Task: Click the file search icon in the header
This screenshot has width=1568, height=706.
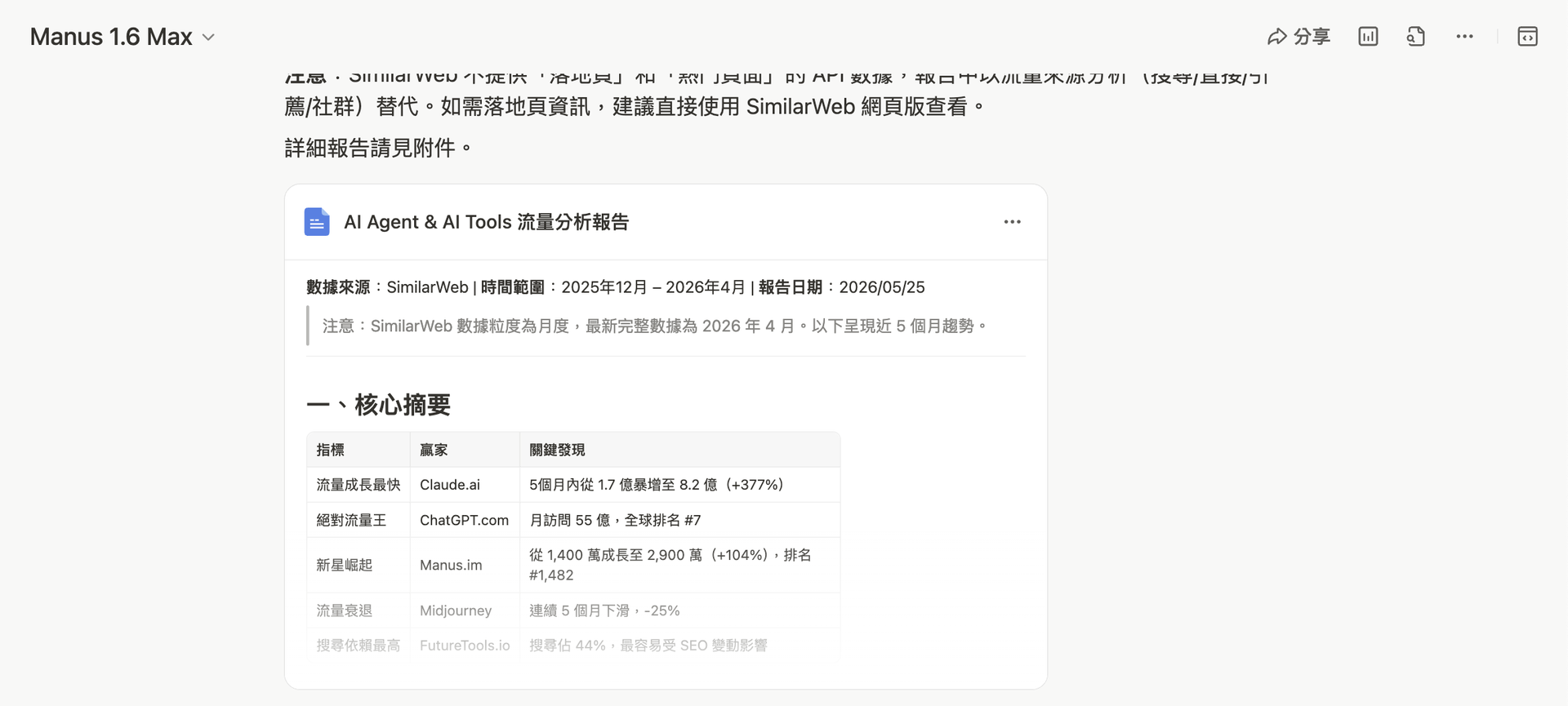Action: [x=1416, y=37]
